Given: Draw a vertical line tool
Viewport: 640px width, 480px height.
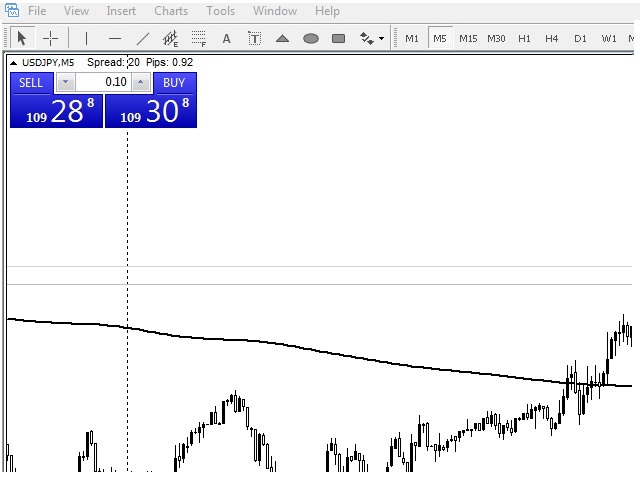Looking at the screenshot, I should click(86, 39).
